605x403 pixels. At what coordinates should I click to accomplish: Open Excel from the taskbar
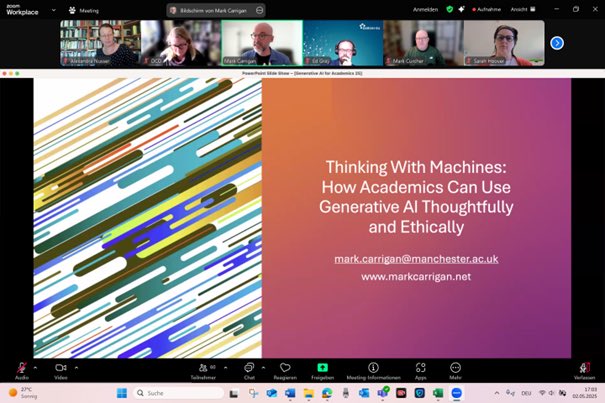(x=438, y=393)
